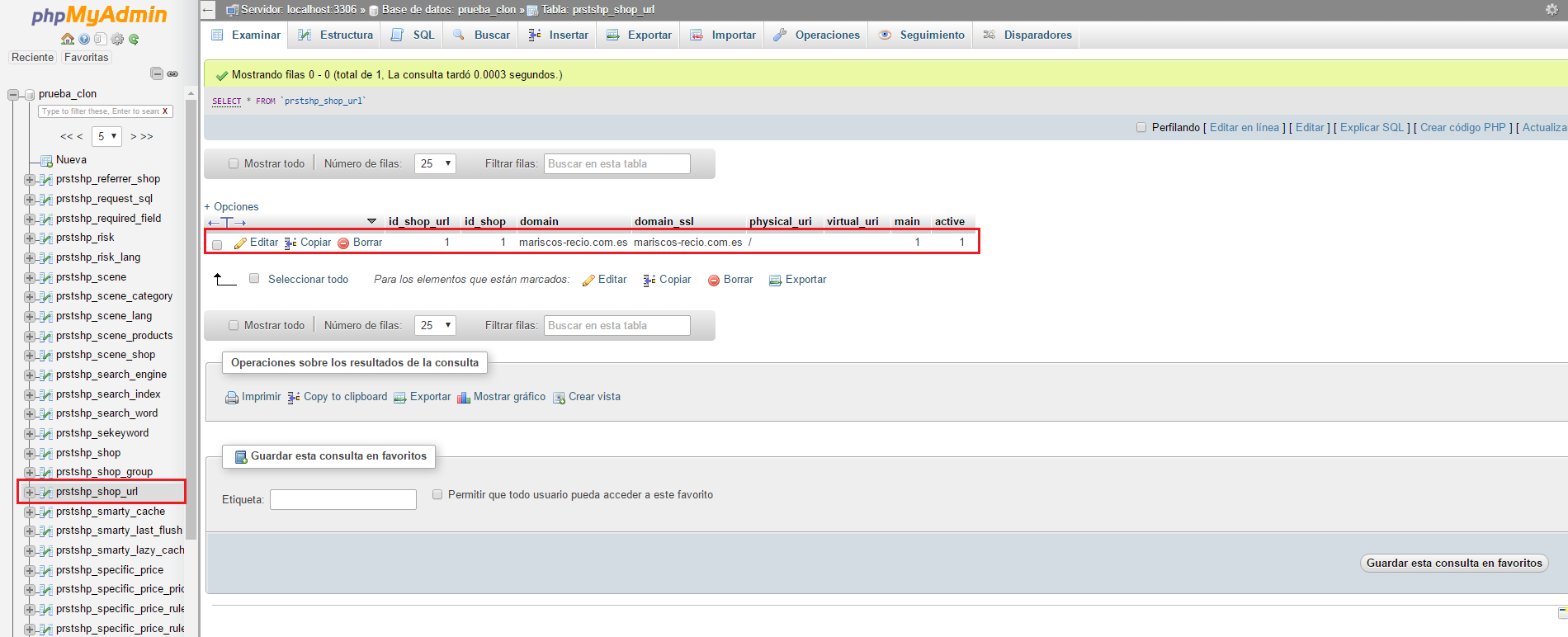
Task: Enable the Perfilando checkbox
Action: click(x=1141, y=127)
